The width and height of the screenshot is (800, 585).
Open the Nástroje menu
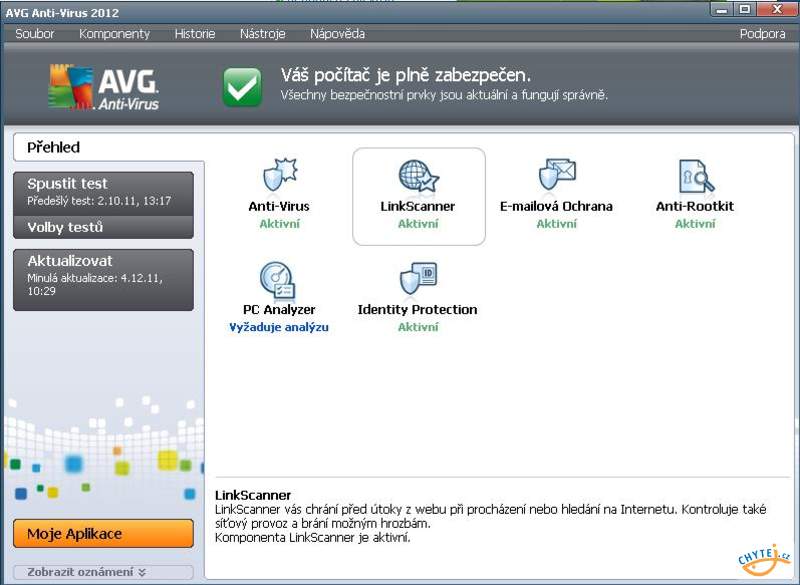tap(262, 34)
